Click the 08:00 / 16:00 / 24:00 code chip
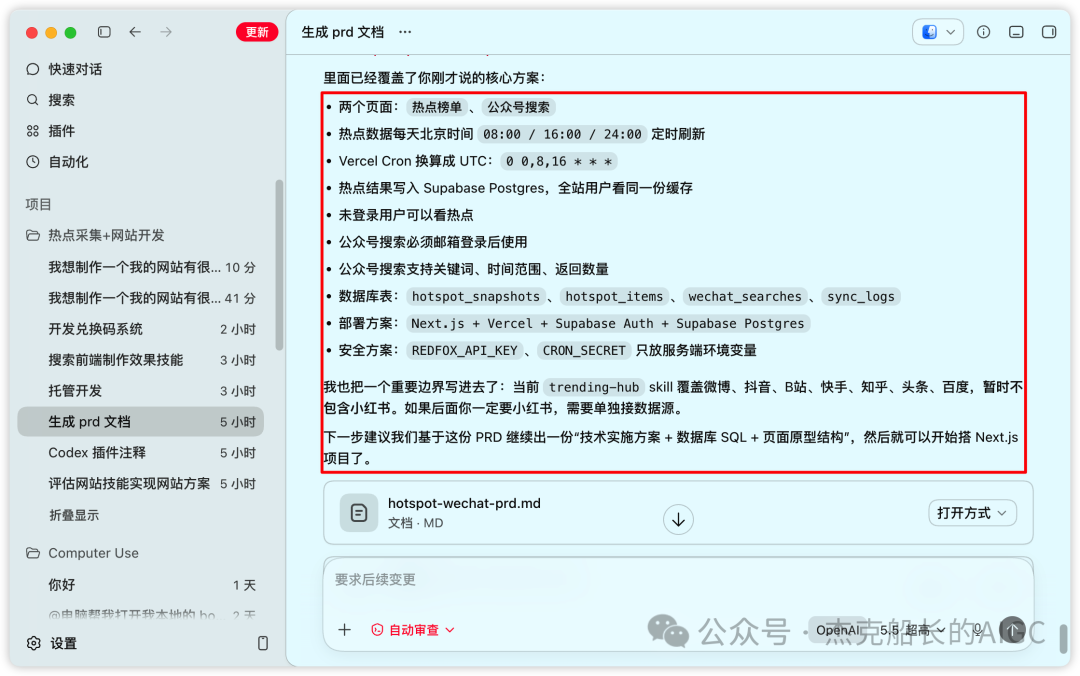This screenshot has height=676, width=1080. [562, 134]
